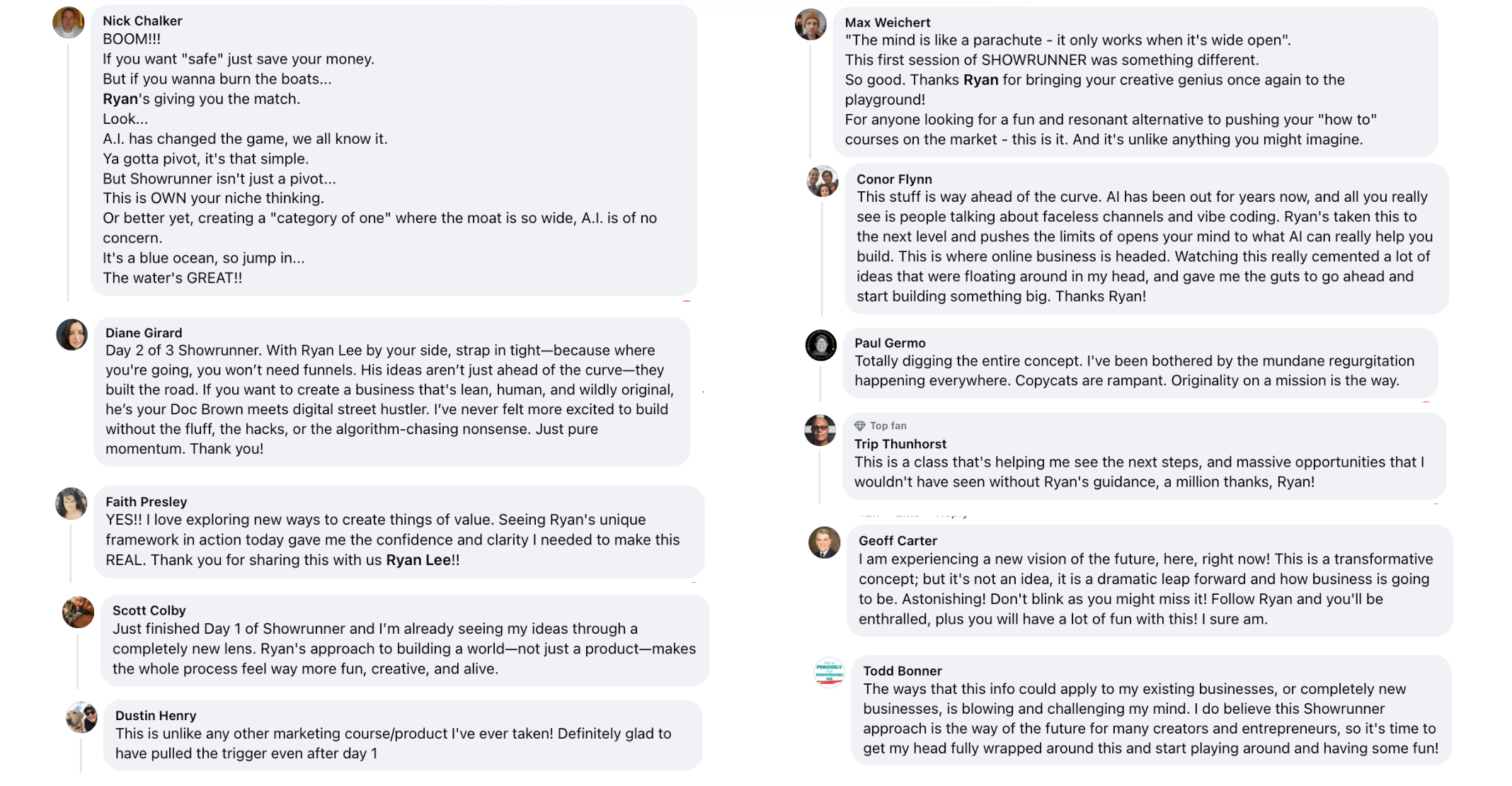Screen dimensions: 1512x786
Task: Click Paul Germo's dark circular avatar
Action: (x=820, y=346)
